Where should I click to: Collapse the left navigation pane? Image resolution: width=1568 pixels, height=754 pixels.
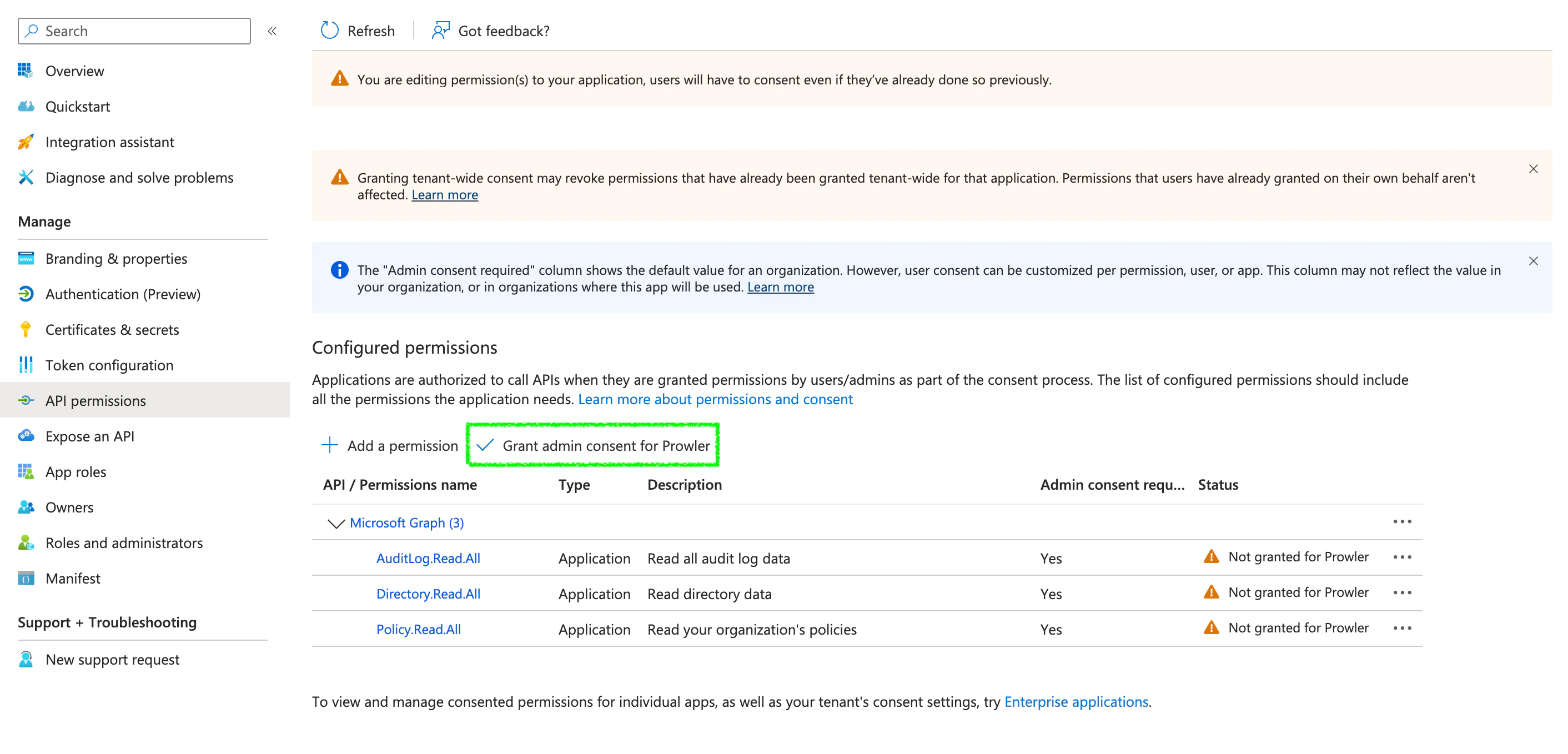click(x=272, y=31)
